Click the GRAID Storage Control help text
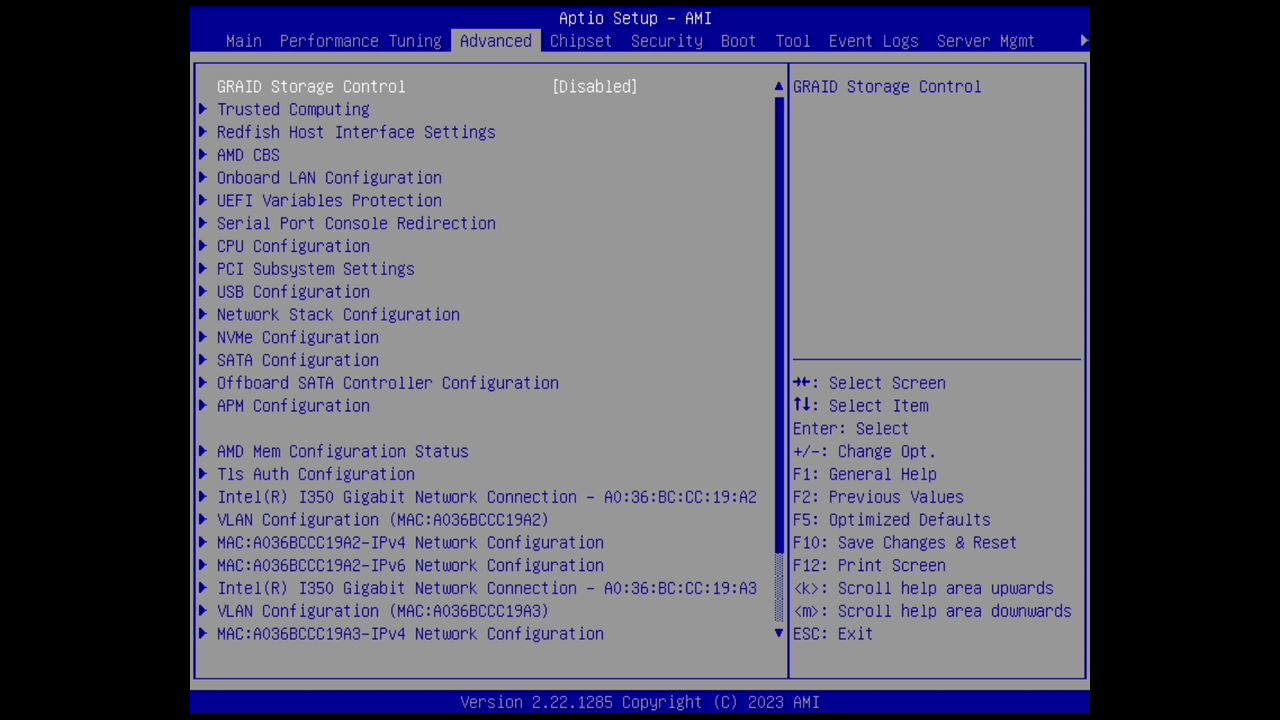 pyautogui.click(x=887, y=87)
